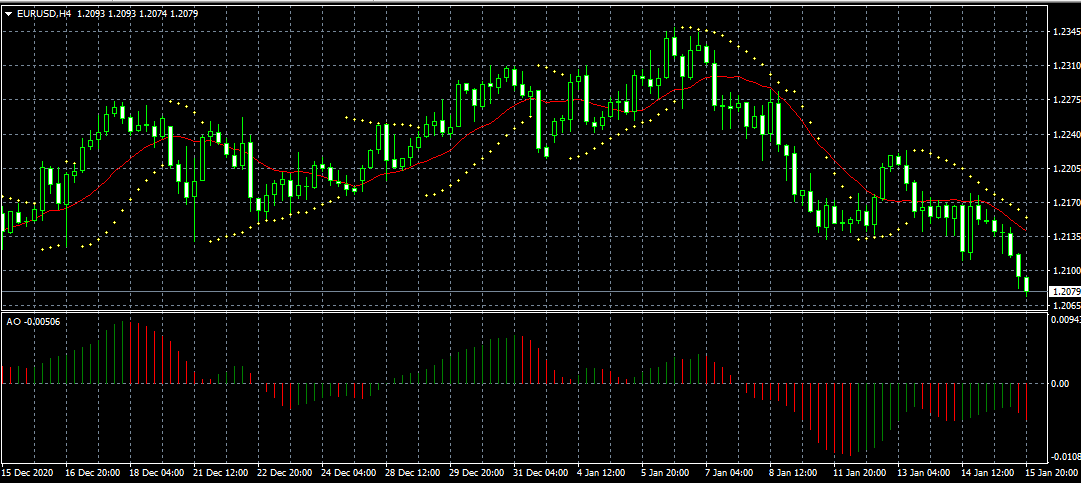Click the 1.2275 price scale label
The height and width of the screenshot is (483, 1081).
point(1065,100)
